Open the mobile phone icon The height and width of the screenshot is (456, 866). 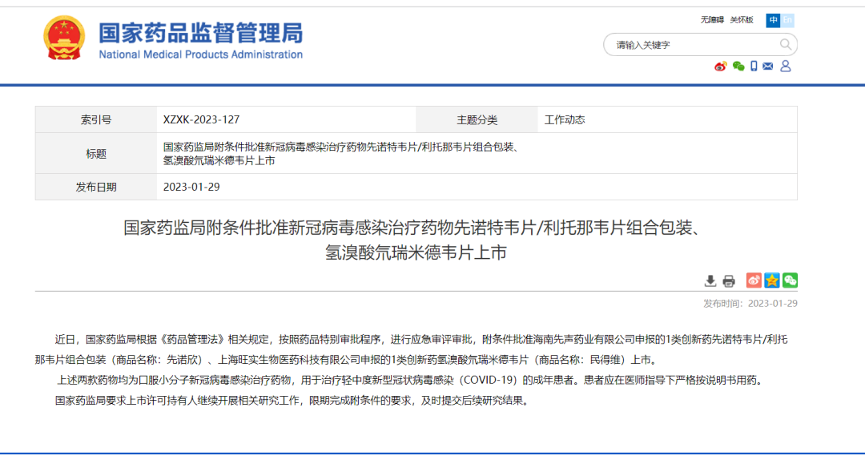754,66
